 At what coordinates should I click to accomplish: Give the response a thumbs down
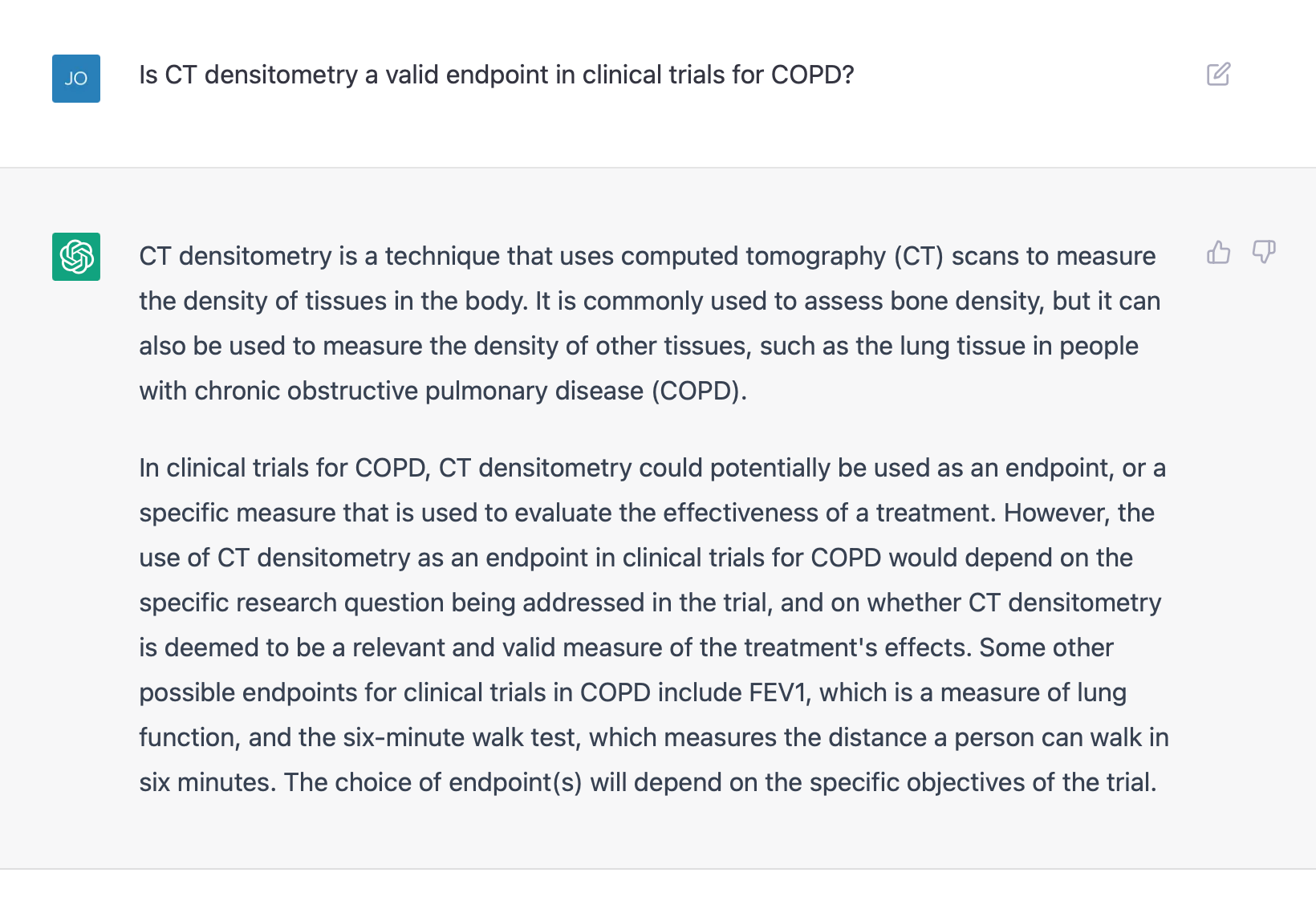(1264, 253)
